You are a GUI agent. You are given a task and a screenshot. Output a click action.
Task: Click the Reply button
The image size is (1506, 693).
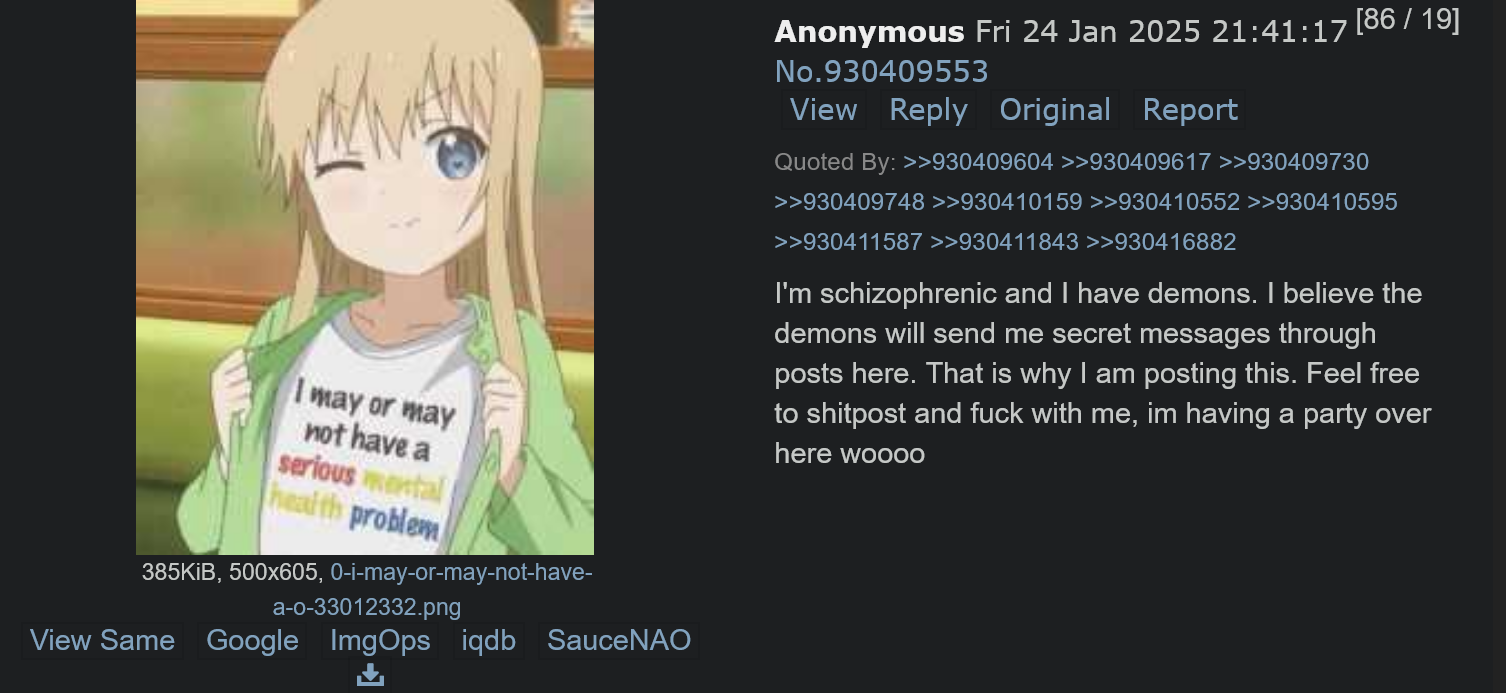click(928, 110)
